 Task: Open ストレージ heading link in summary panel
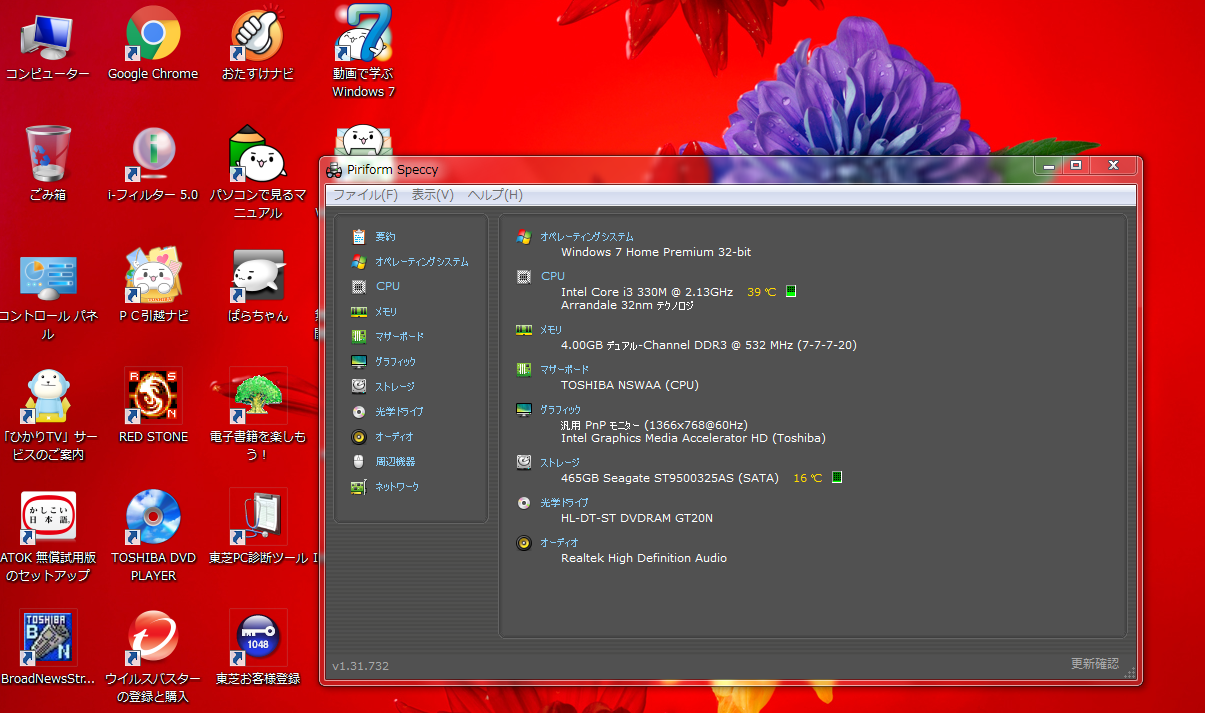click(559, 462)
